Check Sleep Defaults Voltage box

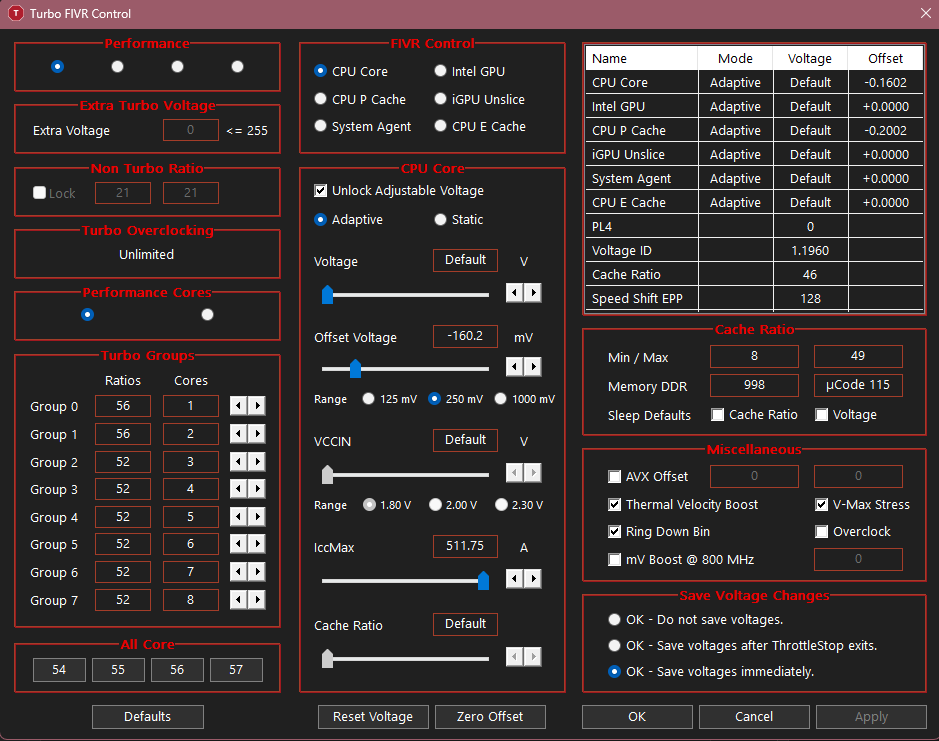tap(822, 415)
